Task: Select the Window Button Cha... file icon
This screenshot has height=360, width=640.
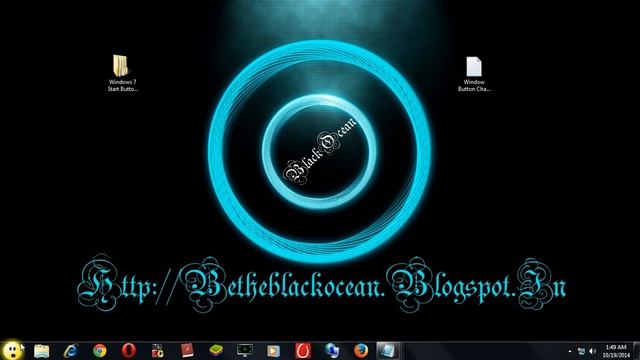Action: pyautogui.click(x=474, y=74)
